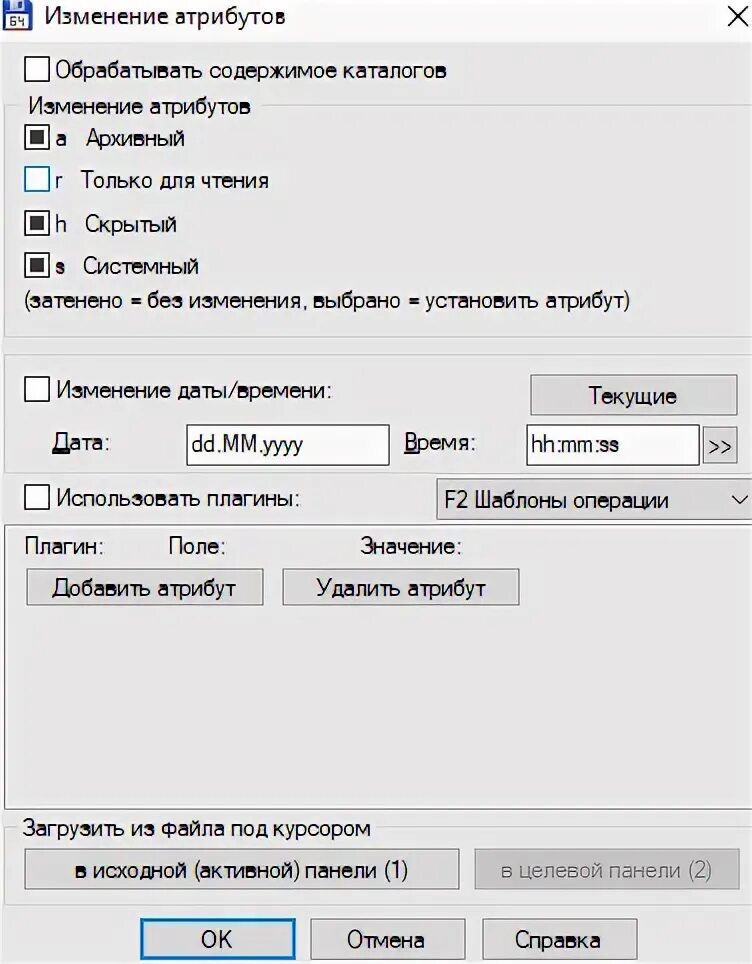
Task: Toggle the Системный attribute checkbox
Action: tap(37, 266)
